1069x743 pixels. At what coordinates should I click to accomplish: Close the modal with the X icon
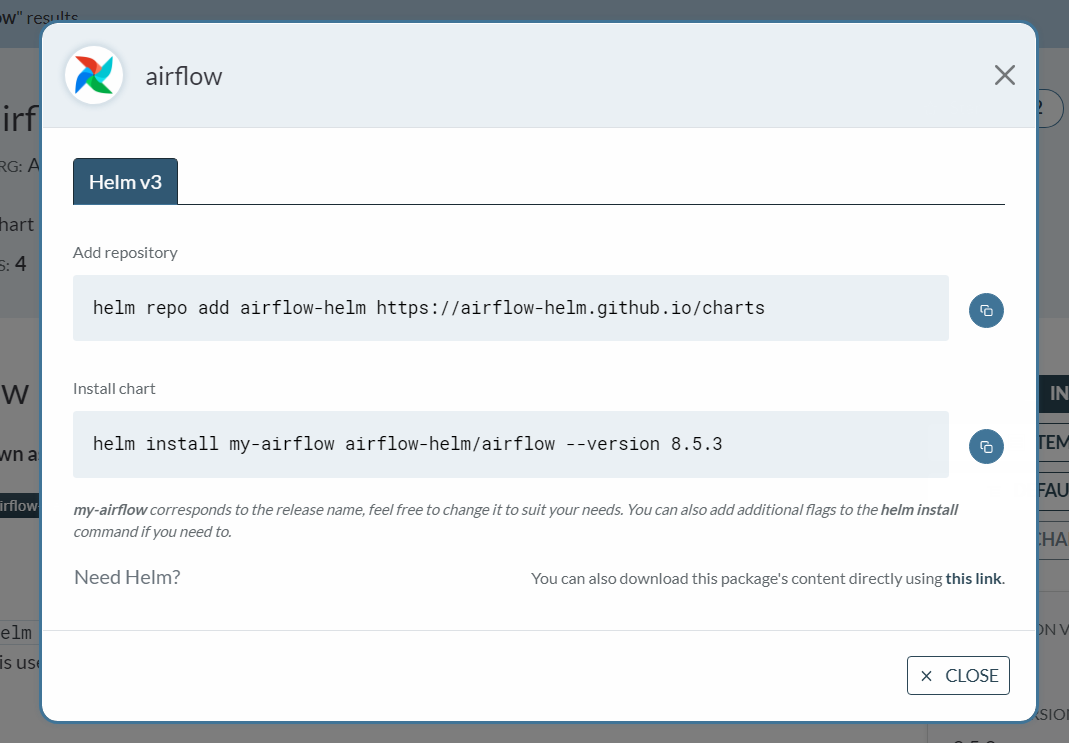[1004, 75]
